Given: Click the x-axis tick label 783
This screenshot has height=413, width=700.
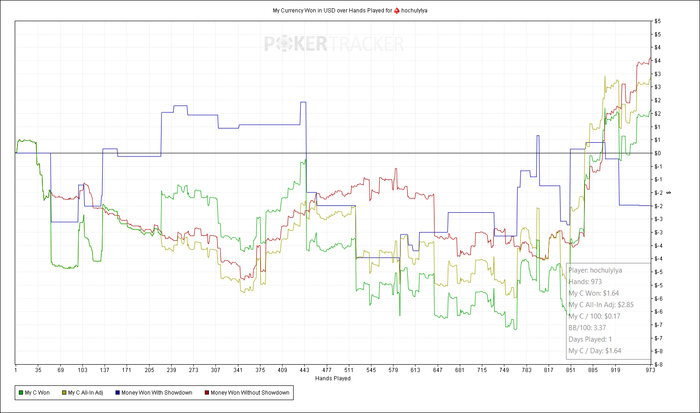Looking at the screenshot, I should click(x=527, y=370).
